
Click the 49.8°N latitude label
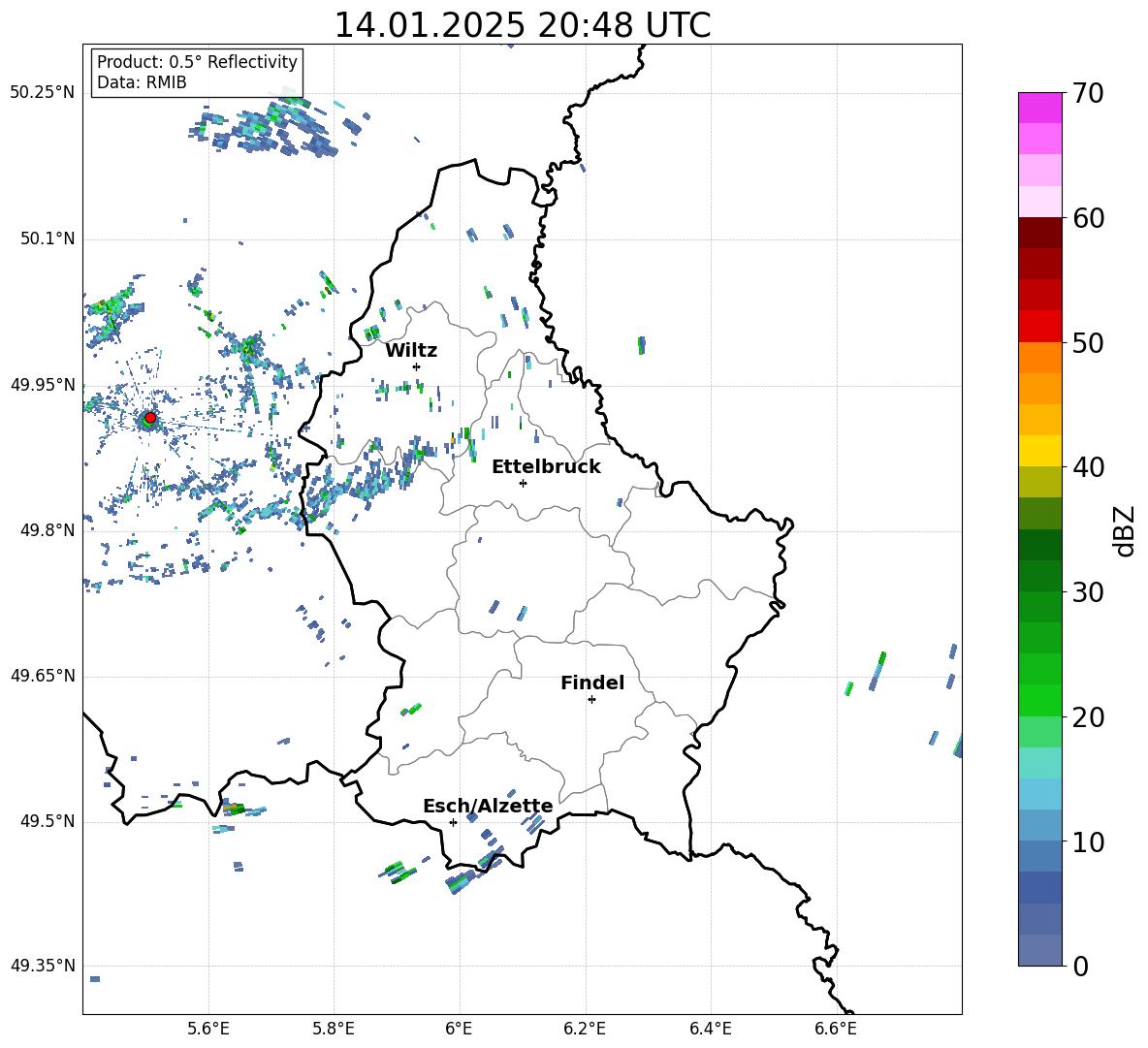coord(48,530)
